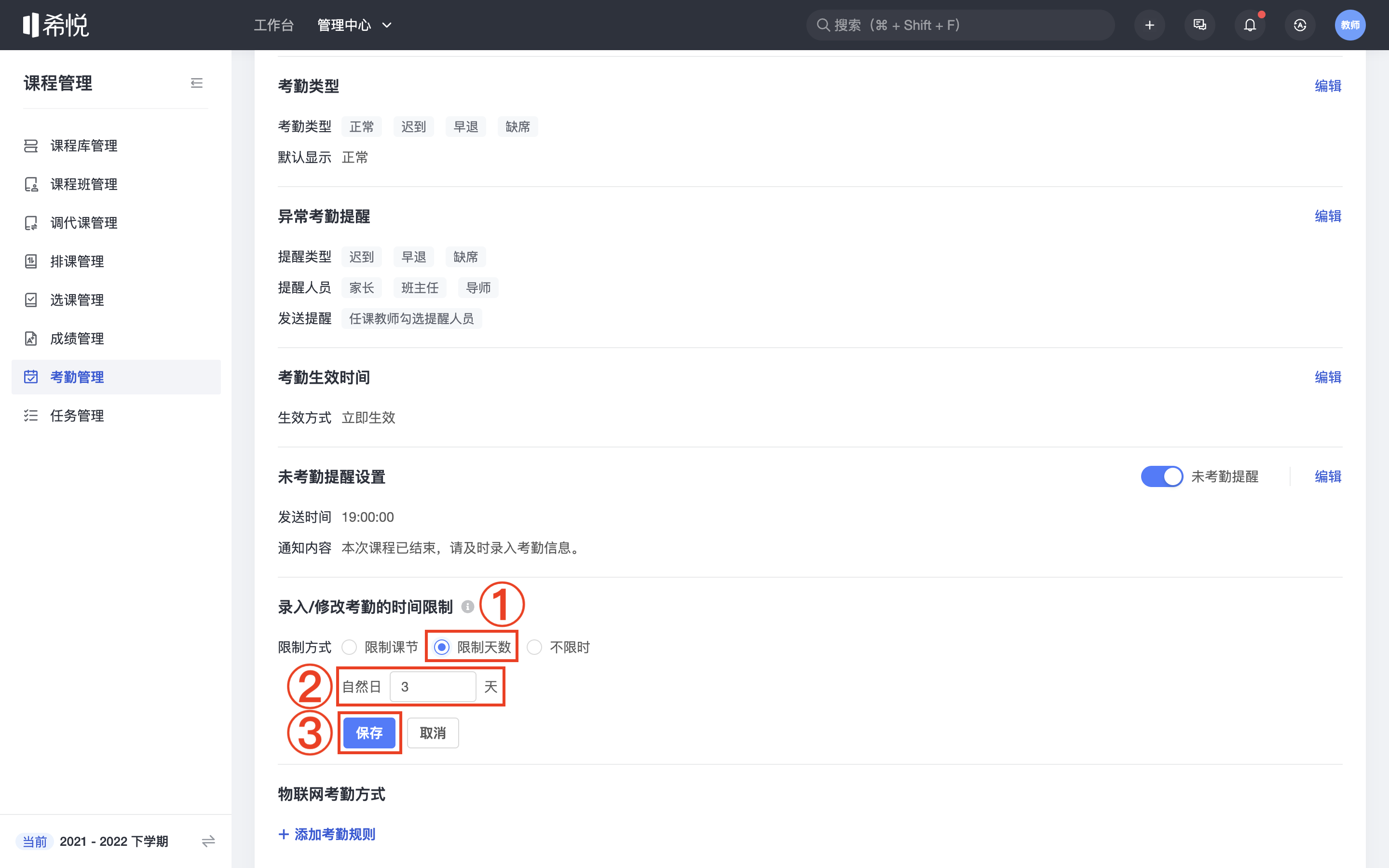Select the 不限时 radio option
This screenshot has width=1389, height=868.
(534, 648)
